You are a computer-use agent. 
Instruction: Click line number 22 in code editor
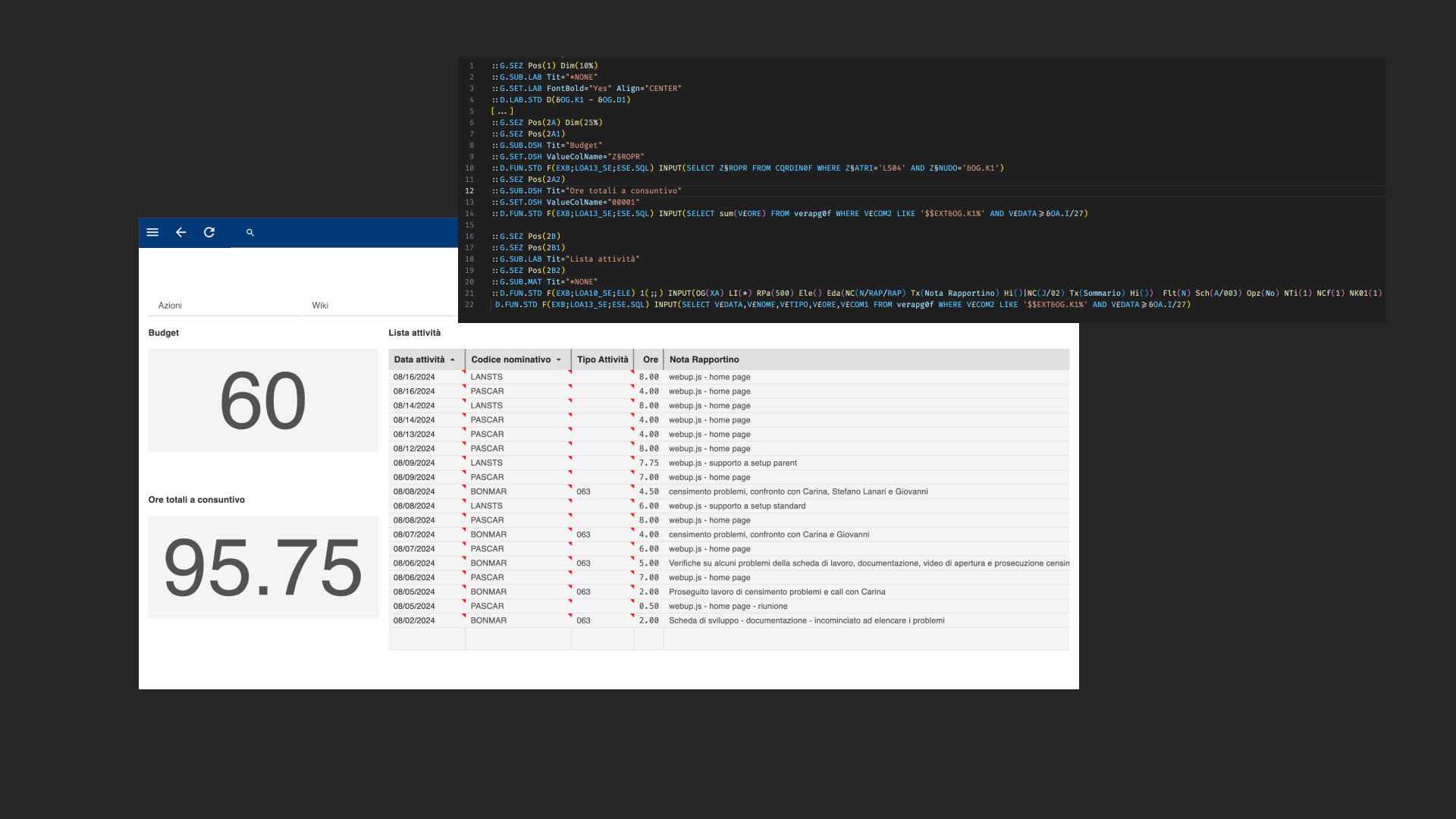pos(469,305)
